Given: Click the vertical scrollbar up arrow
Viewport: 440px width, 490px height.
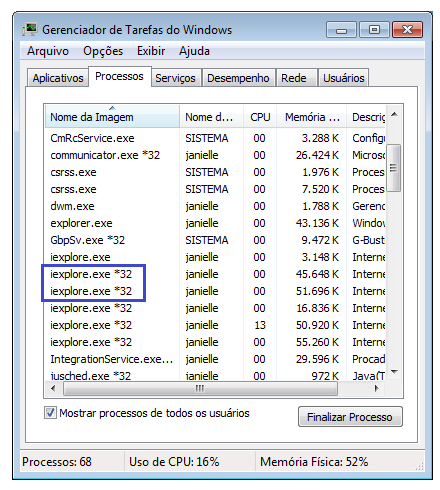Looking at the screenshot, I should pos(395,114).
